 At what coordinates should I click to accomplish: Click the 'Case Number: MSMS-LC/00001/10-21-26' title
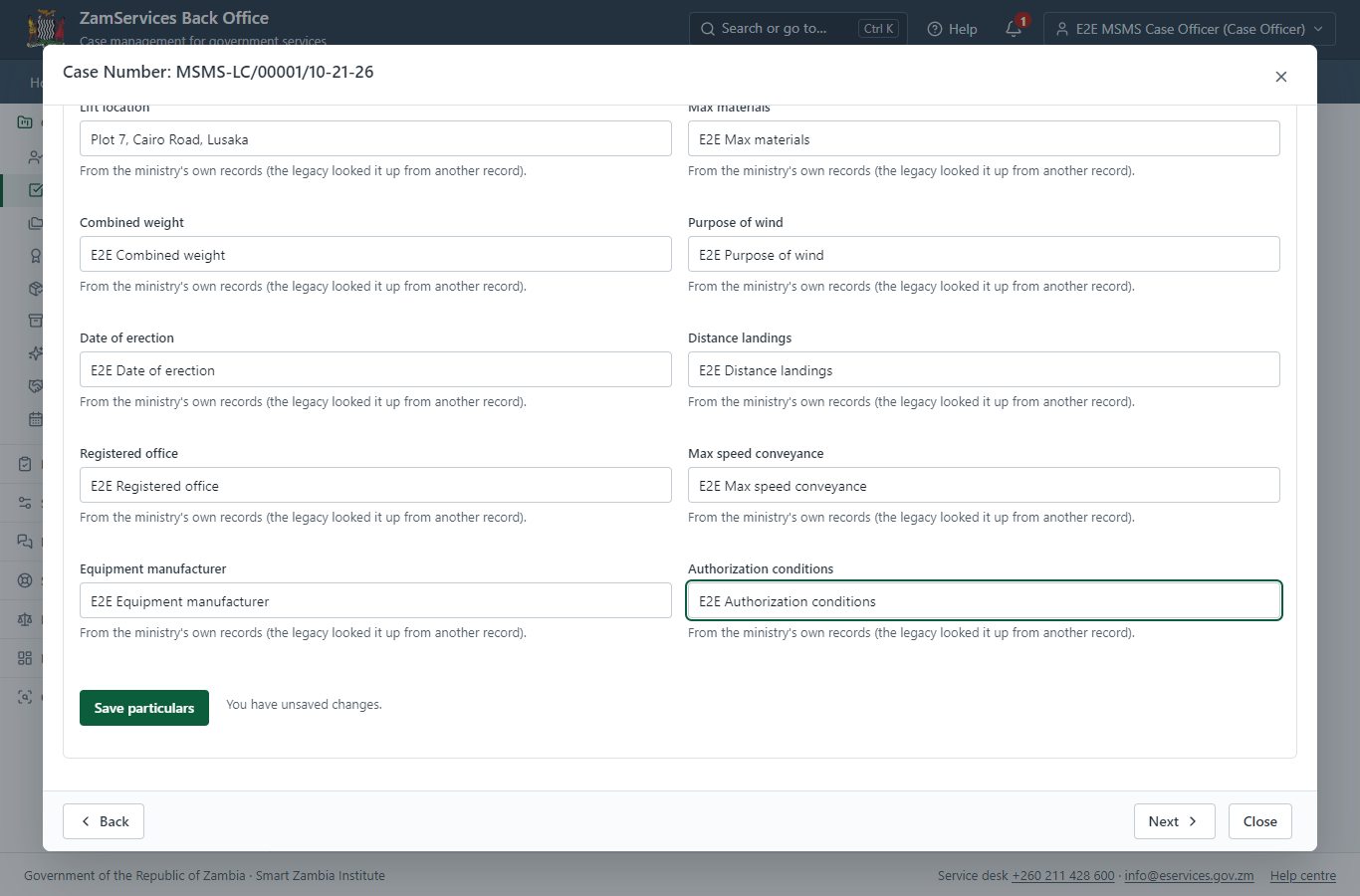(x=218, y=72)
